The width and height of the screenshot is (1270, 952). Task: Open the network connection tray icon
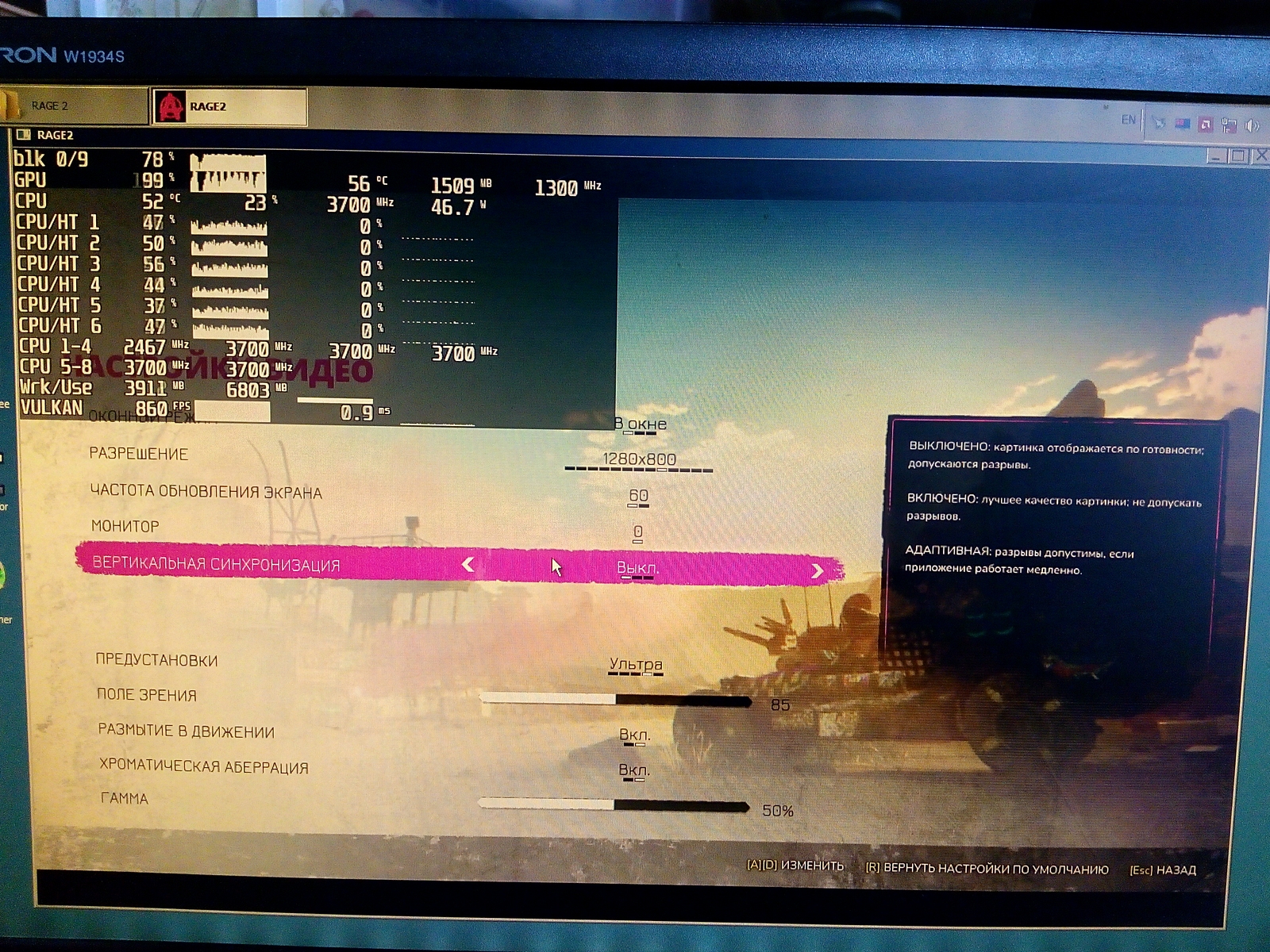point(1230,125)
